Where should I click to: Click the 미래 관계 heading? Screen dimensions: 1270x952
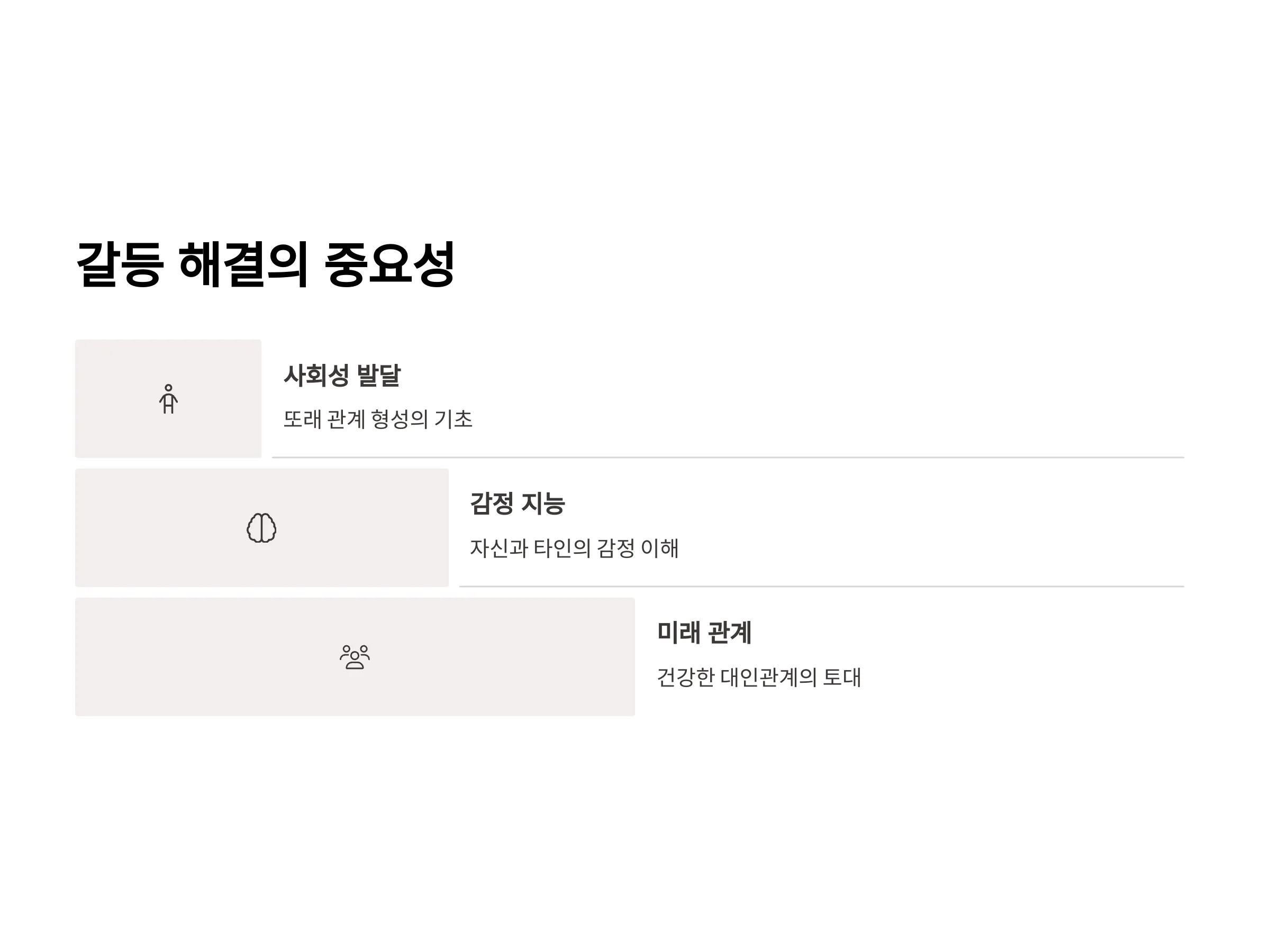click(x=704, y=633)
